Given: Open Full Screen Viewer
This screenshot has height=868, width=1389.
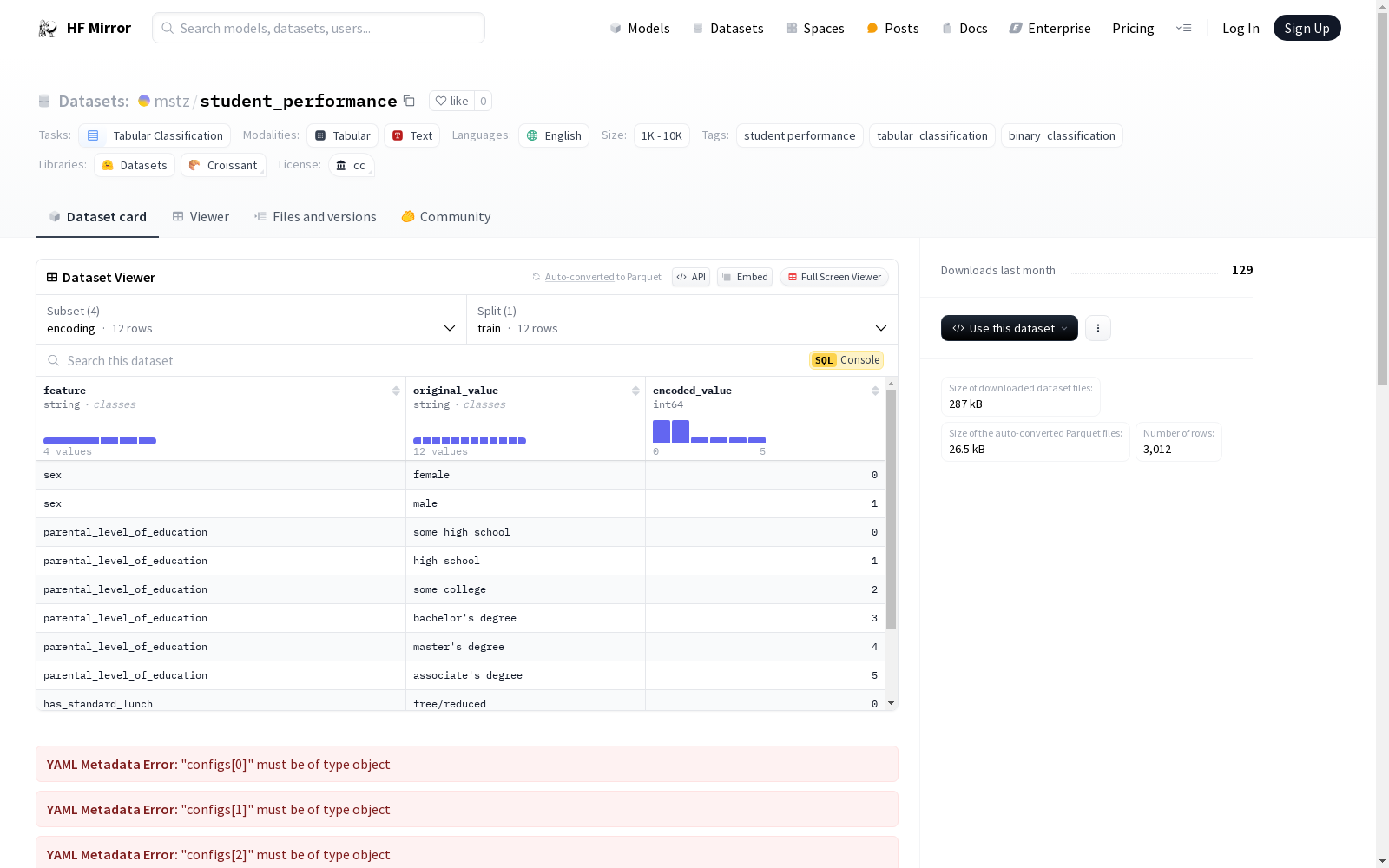Looking at the screenshot, I should click(x=834, y=277).
